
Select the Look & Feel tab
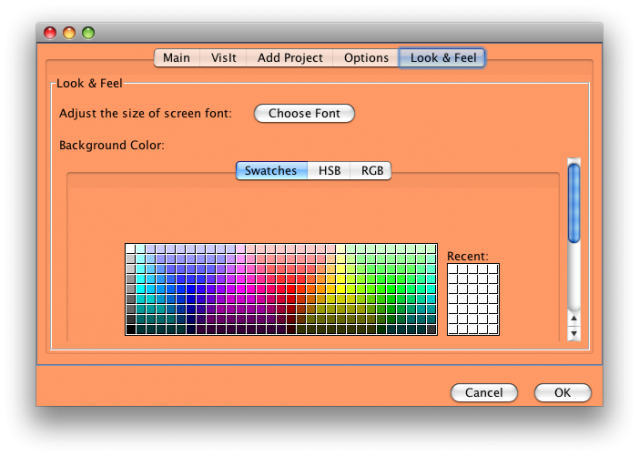443,58
